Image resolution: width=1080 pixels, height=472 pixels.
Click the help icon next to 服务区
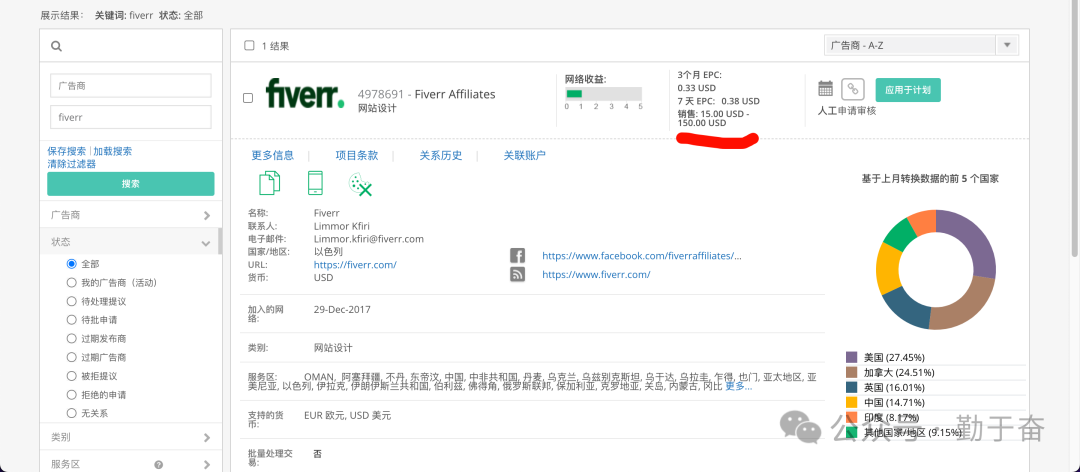pyautogui.click(x=158, y=464)
